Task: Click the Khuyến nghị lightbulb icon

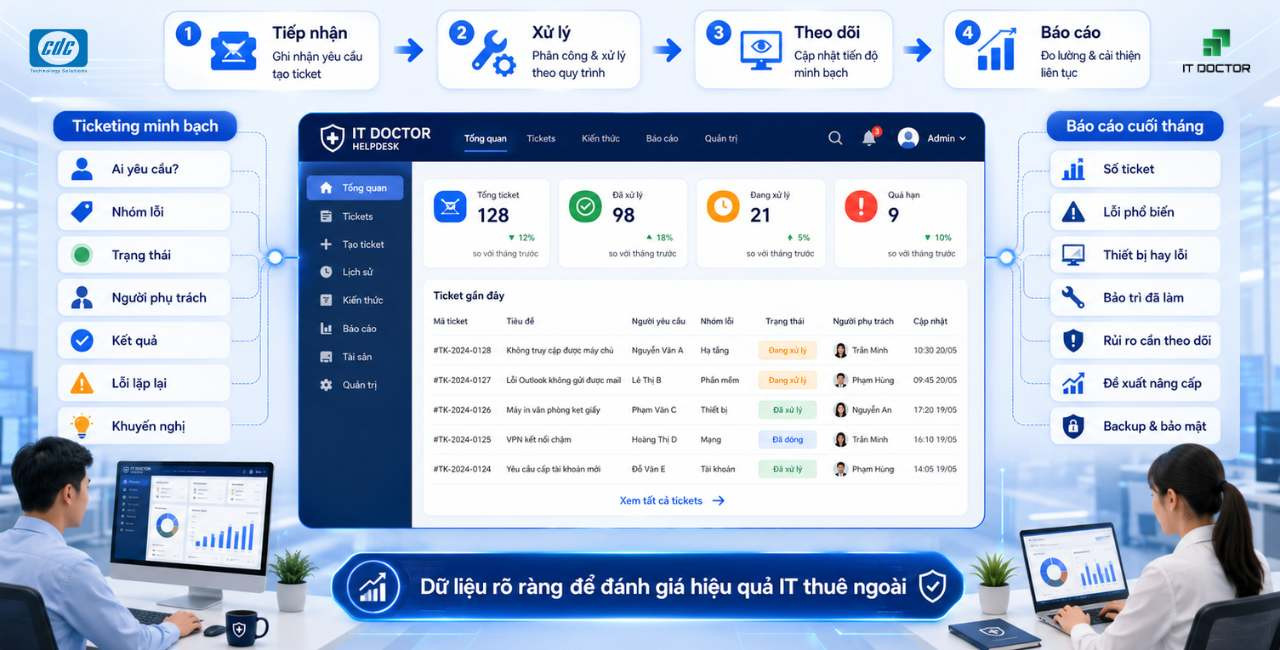Action: (82, 426)
